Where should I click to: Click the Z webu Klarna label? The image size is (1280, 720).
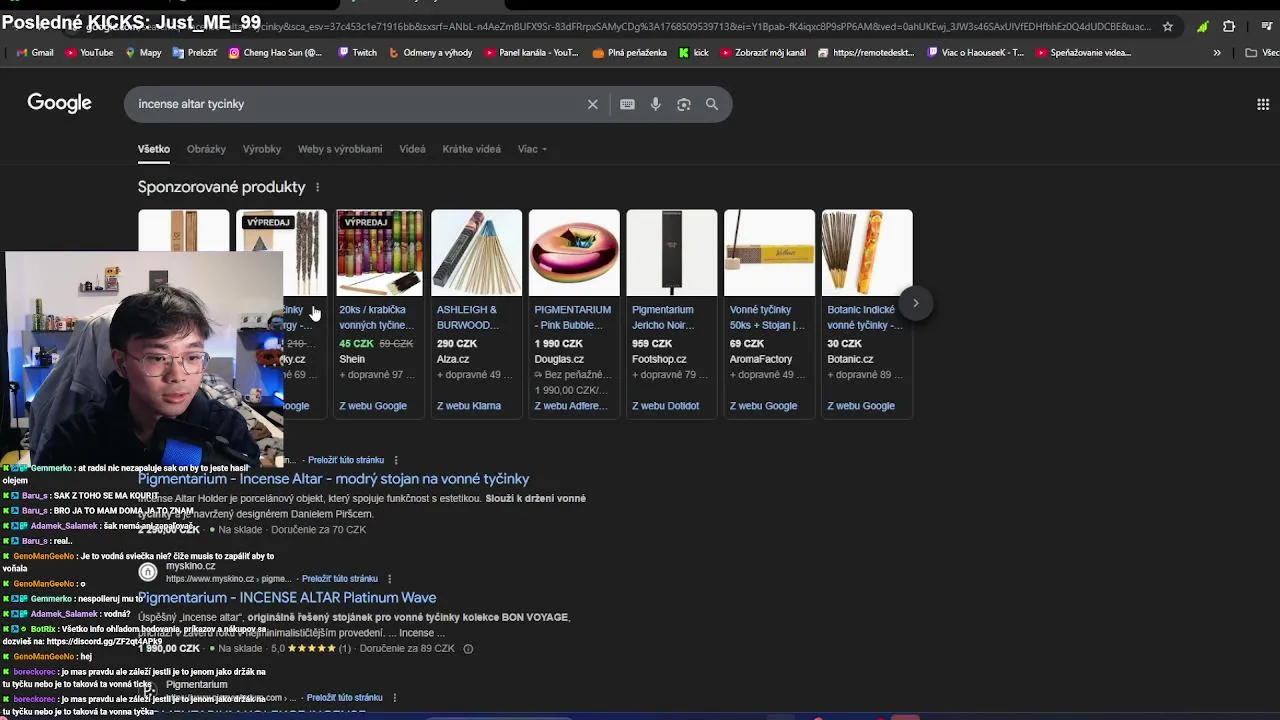click(x=469, y=406)
